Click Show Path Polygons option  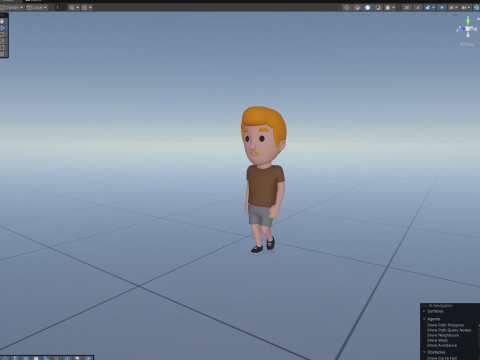(x=445, y=325)
